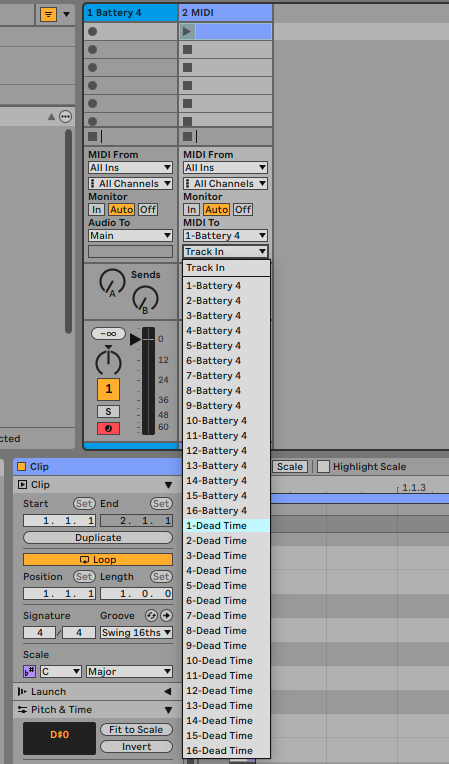This screenshot has height=764, width=449.
Task: Choose 1-Dead Time from the channel list
Action: coord(226,526)
